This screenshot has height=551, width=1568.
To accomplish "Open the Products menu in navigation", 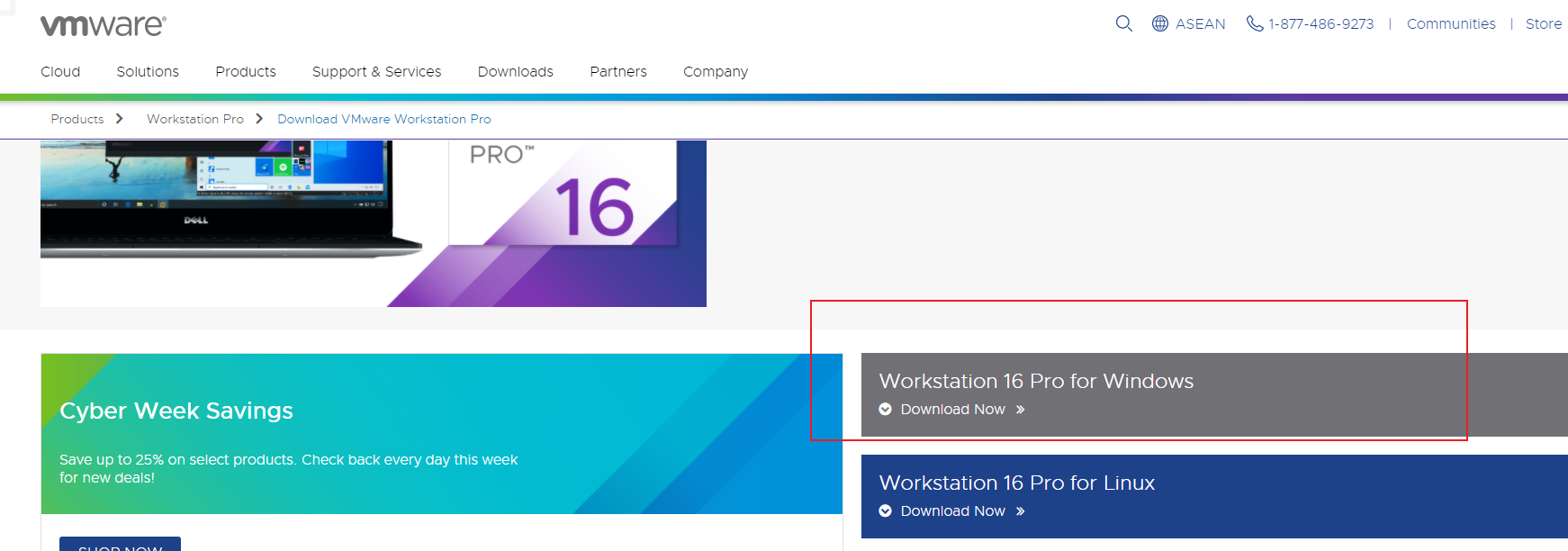I will pyautogui.click(x=246, y=71).
